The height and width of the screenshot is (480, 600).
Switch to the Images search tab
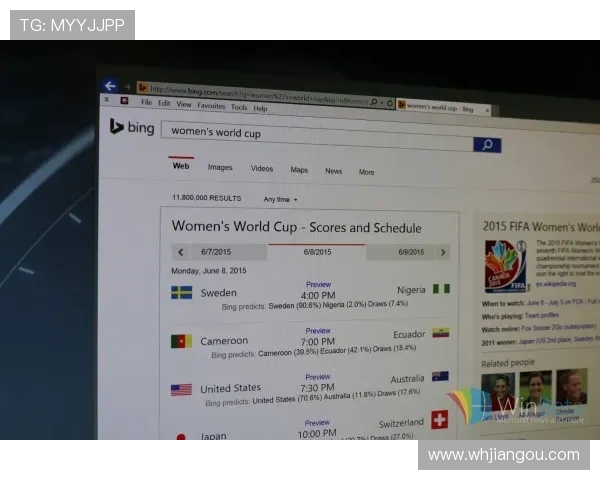pos(220,168)
